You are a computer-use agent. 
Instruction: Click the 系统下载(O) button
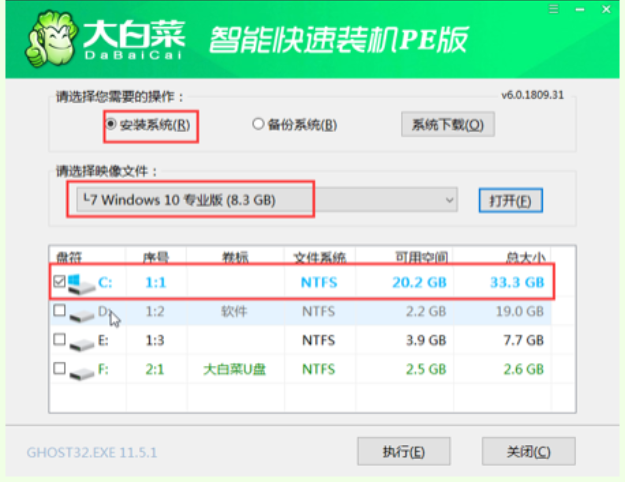[448, 125]
